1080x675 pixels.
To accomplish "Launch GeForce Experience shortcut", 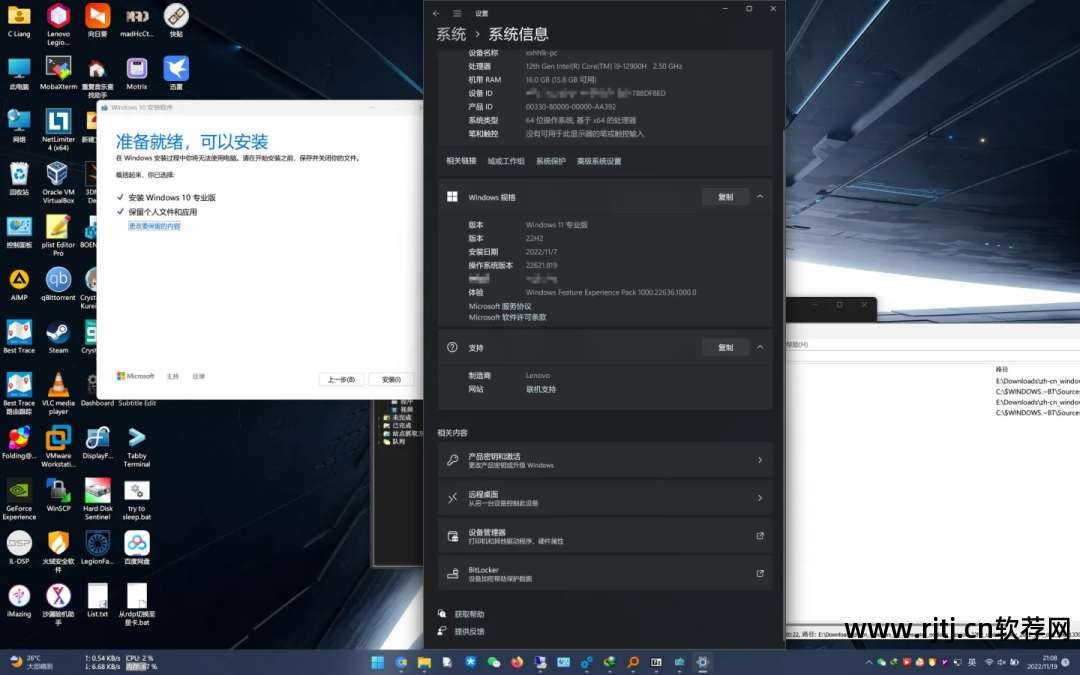I will [19, 499].
